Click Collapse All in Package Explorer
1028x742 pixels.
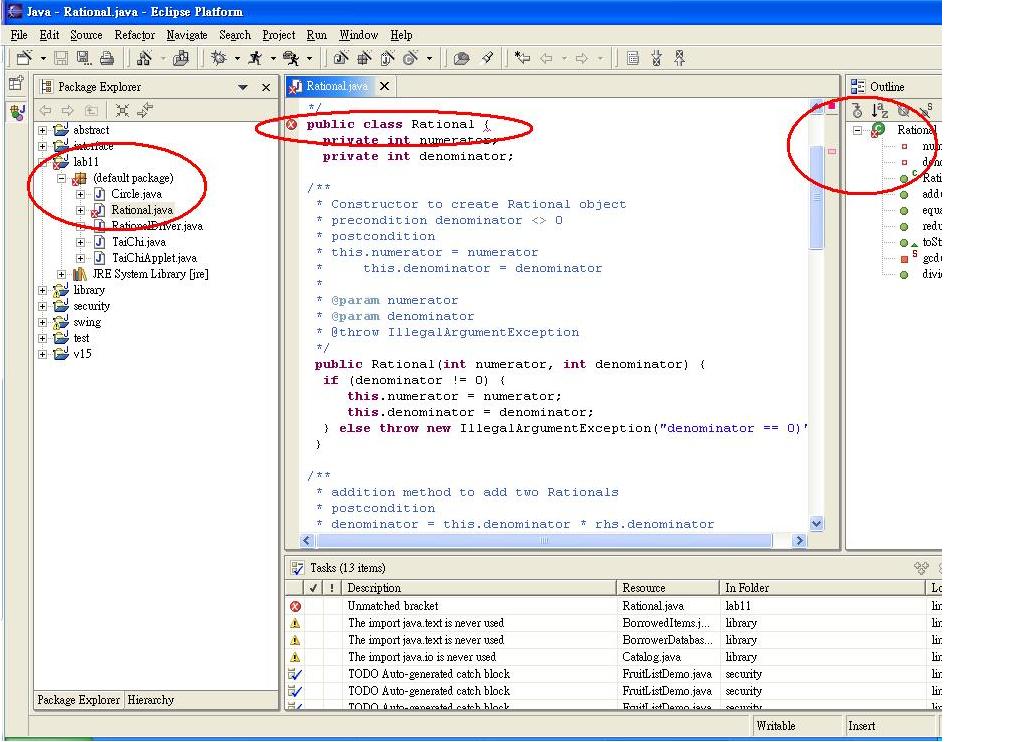pyautogui.click(x=122, y=110)
